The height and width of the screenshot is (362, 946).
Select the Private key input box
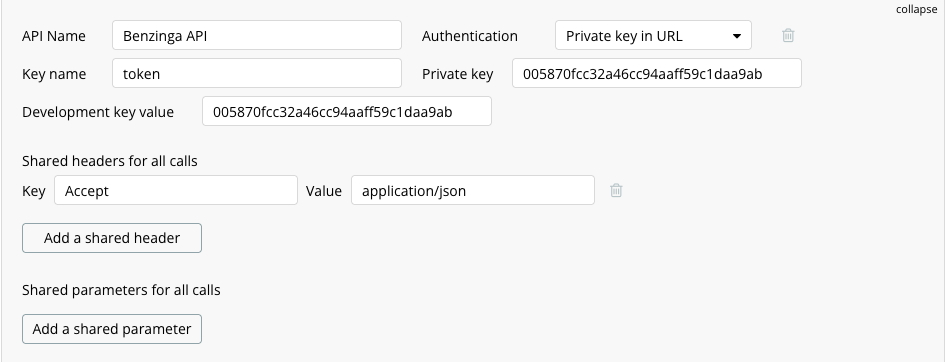pos(657,74)
